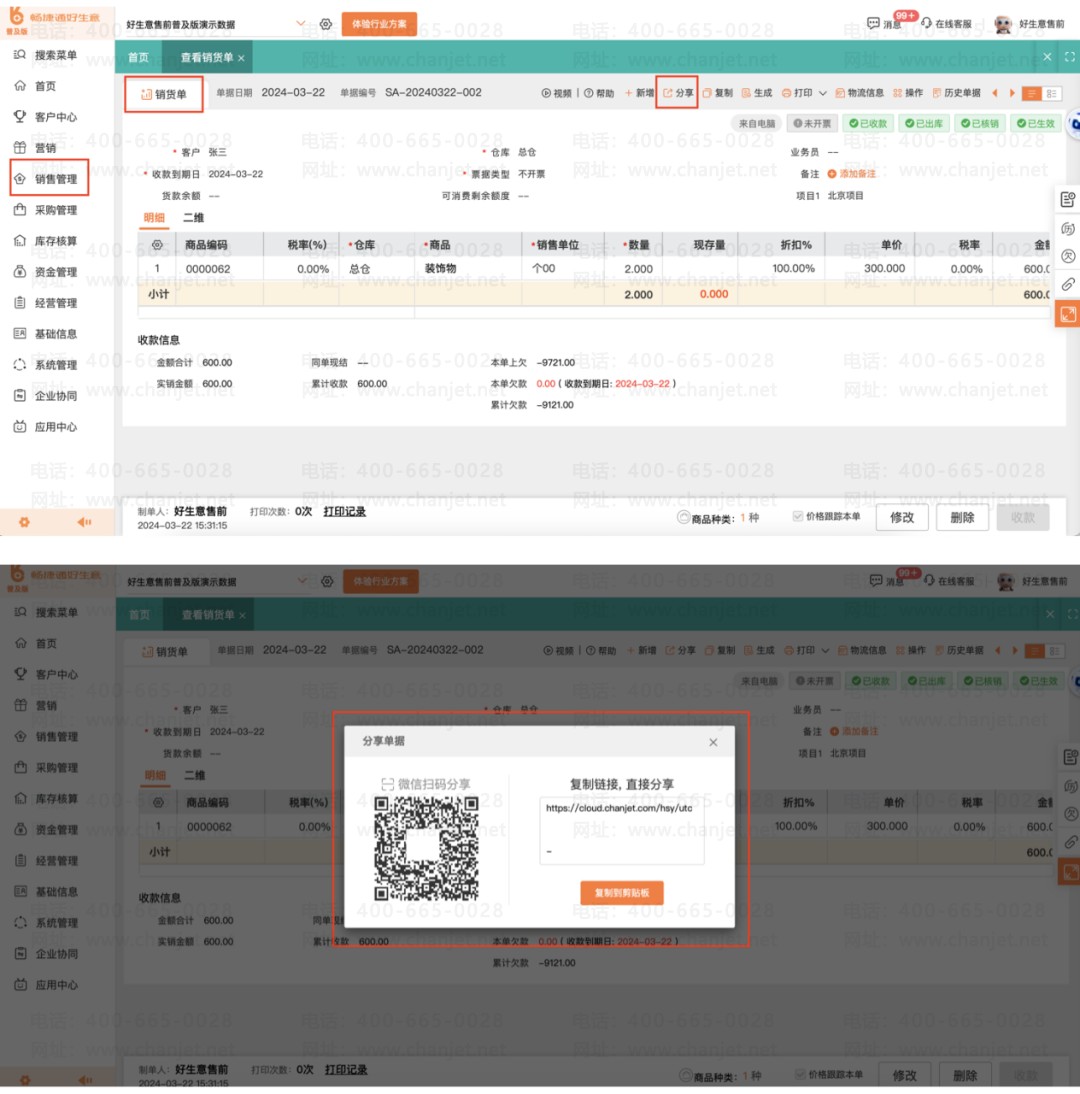In the upper screenshot, open 在线客服 support
The height and width of the screenshot is (1094, 1080).
946,23
